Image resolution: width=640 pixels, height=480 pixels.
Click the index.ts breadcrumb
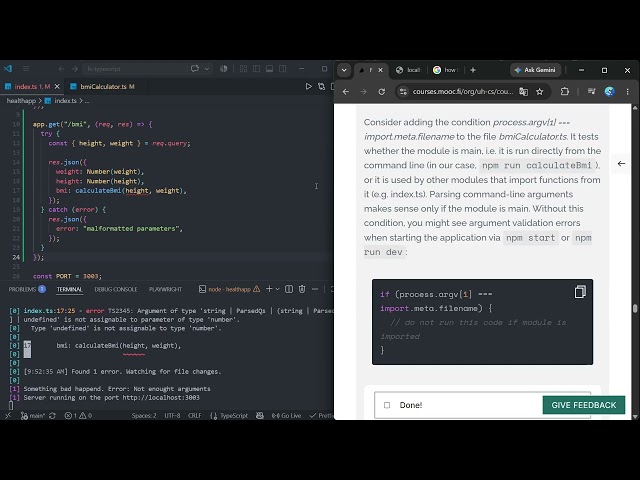pos(65,100)
